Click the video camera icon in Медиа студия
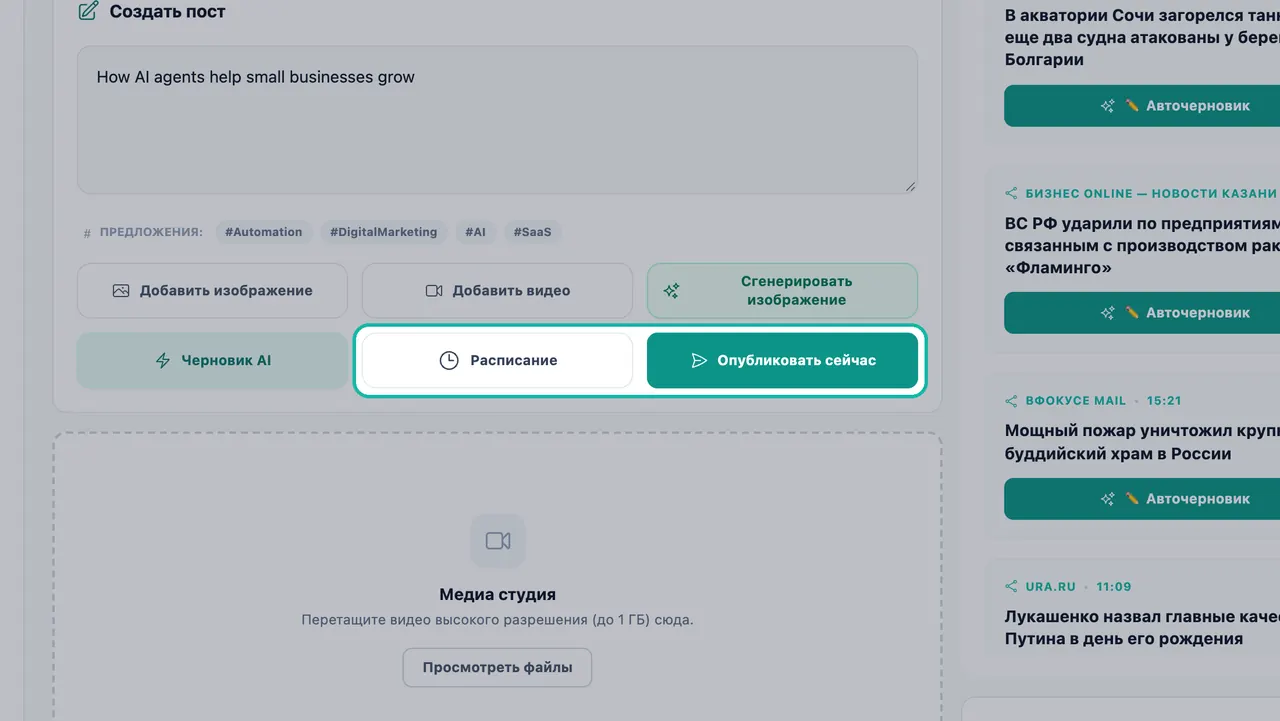The image size is (1280, 721). 498,541
